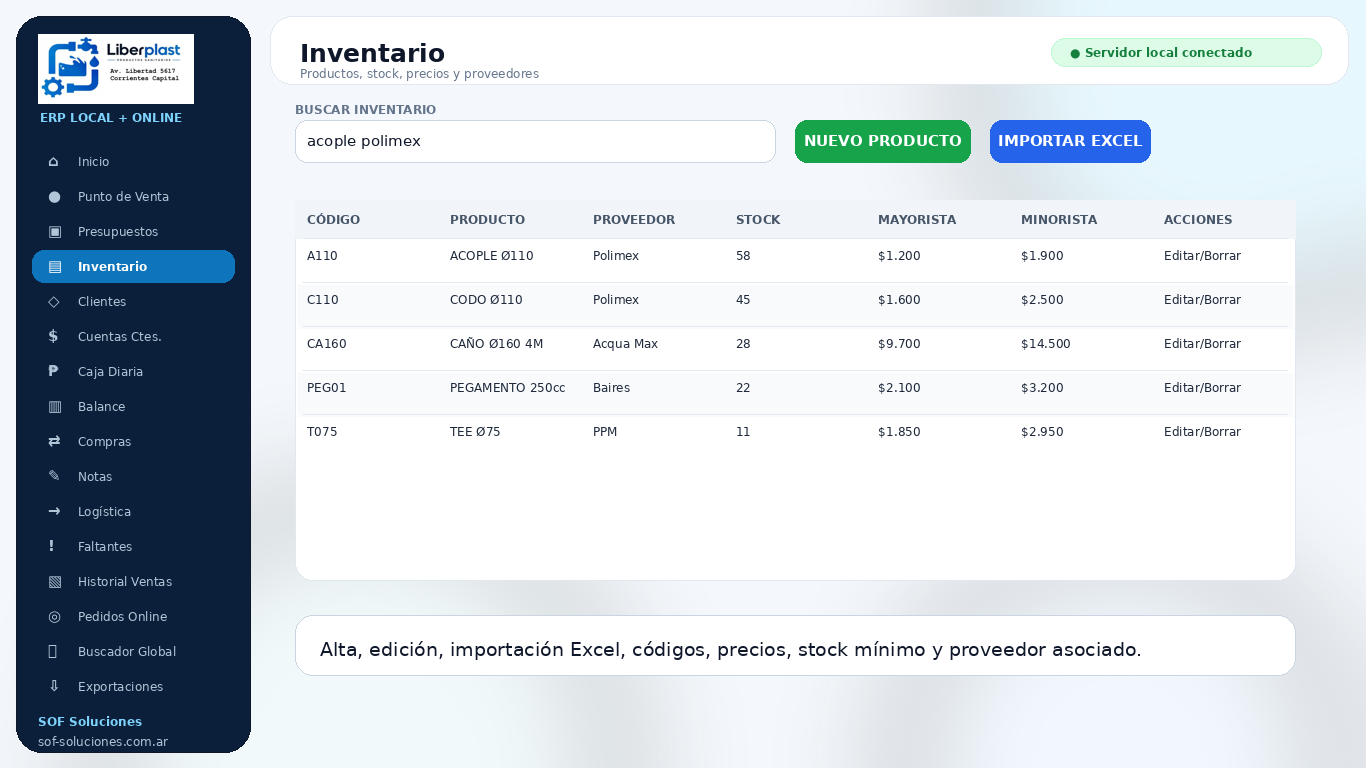Click the Presupuestos sidebar icon
Image resolution: width=1366 pixels, height=768 pixels.
pos(54,232)
